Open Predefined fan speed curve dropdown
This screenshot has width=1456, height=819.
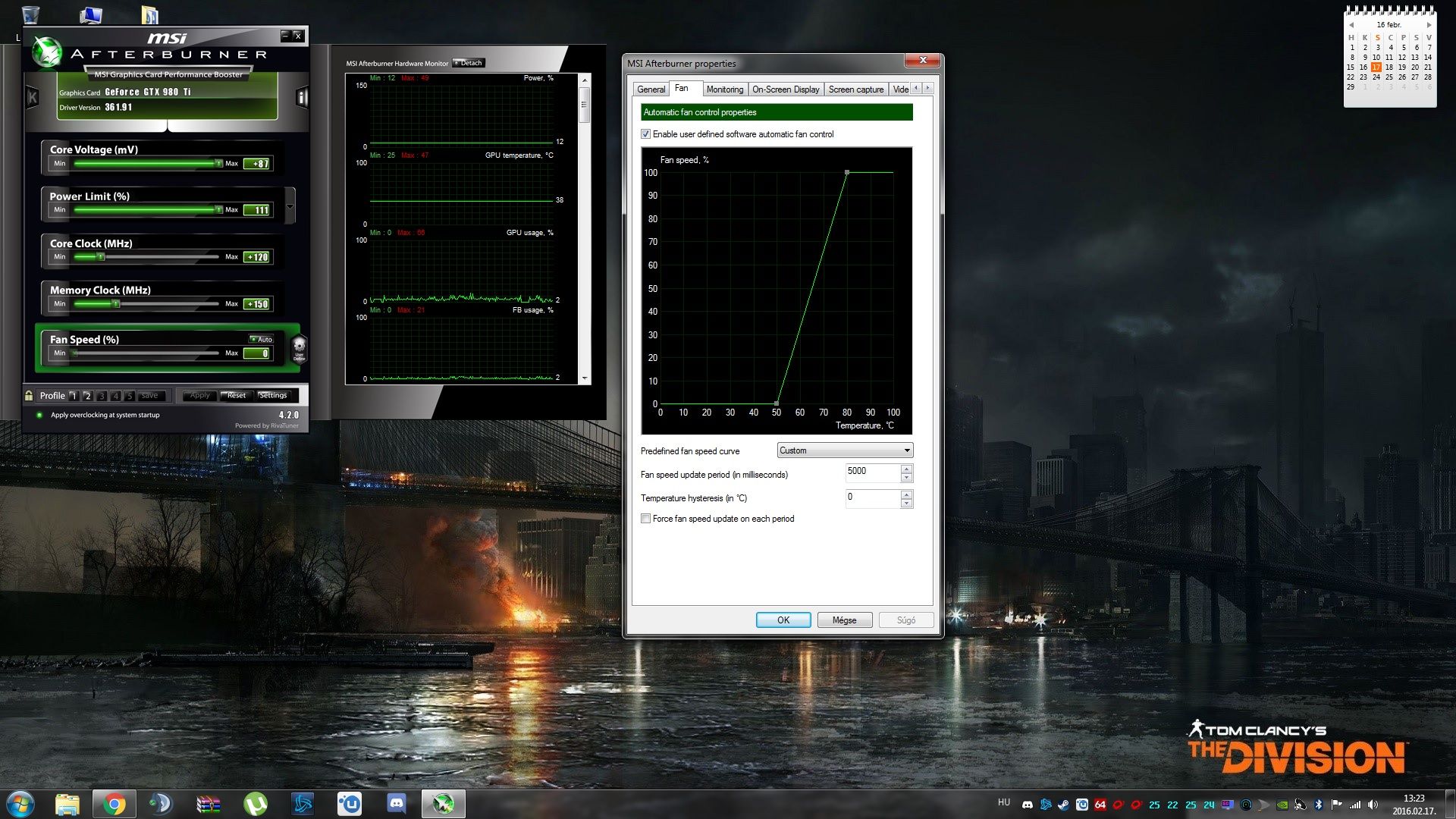(x=845, y=450)
